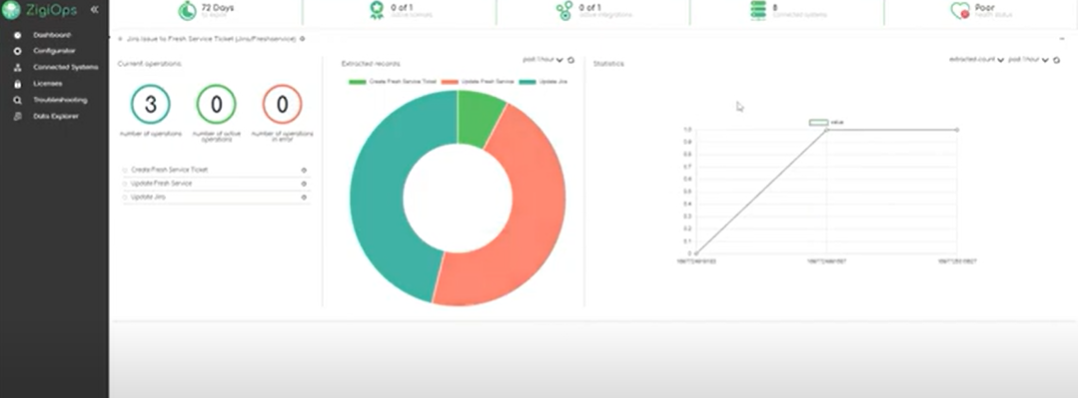Click the license ribbon badge icon
1079x398 pixels.
pyautogui.click(x=376, y=10)
